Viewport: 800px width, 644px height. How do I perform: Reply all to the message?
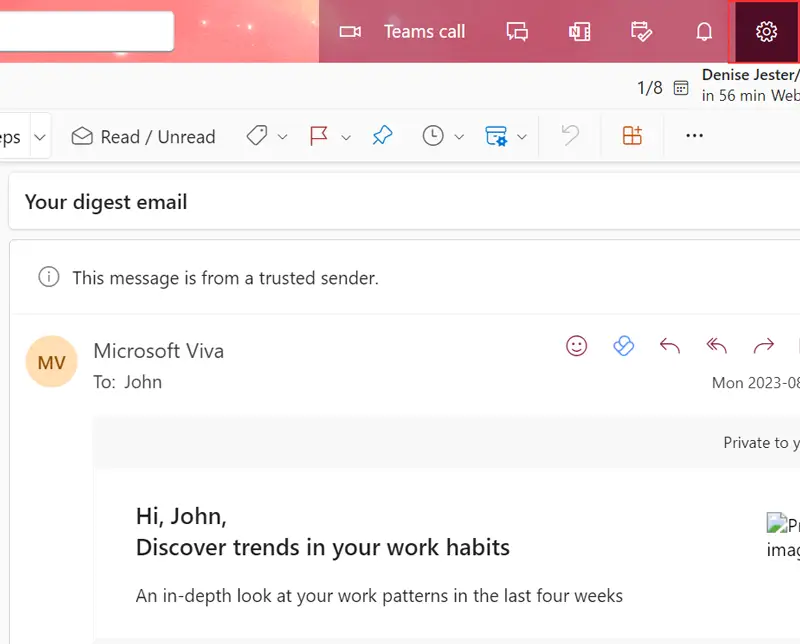tap(717, 346)
